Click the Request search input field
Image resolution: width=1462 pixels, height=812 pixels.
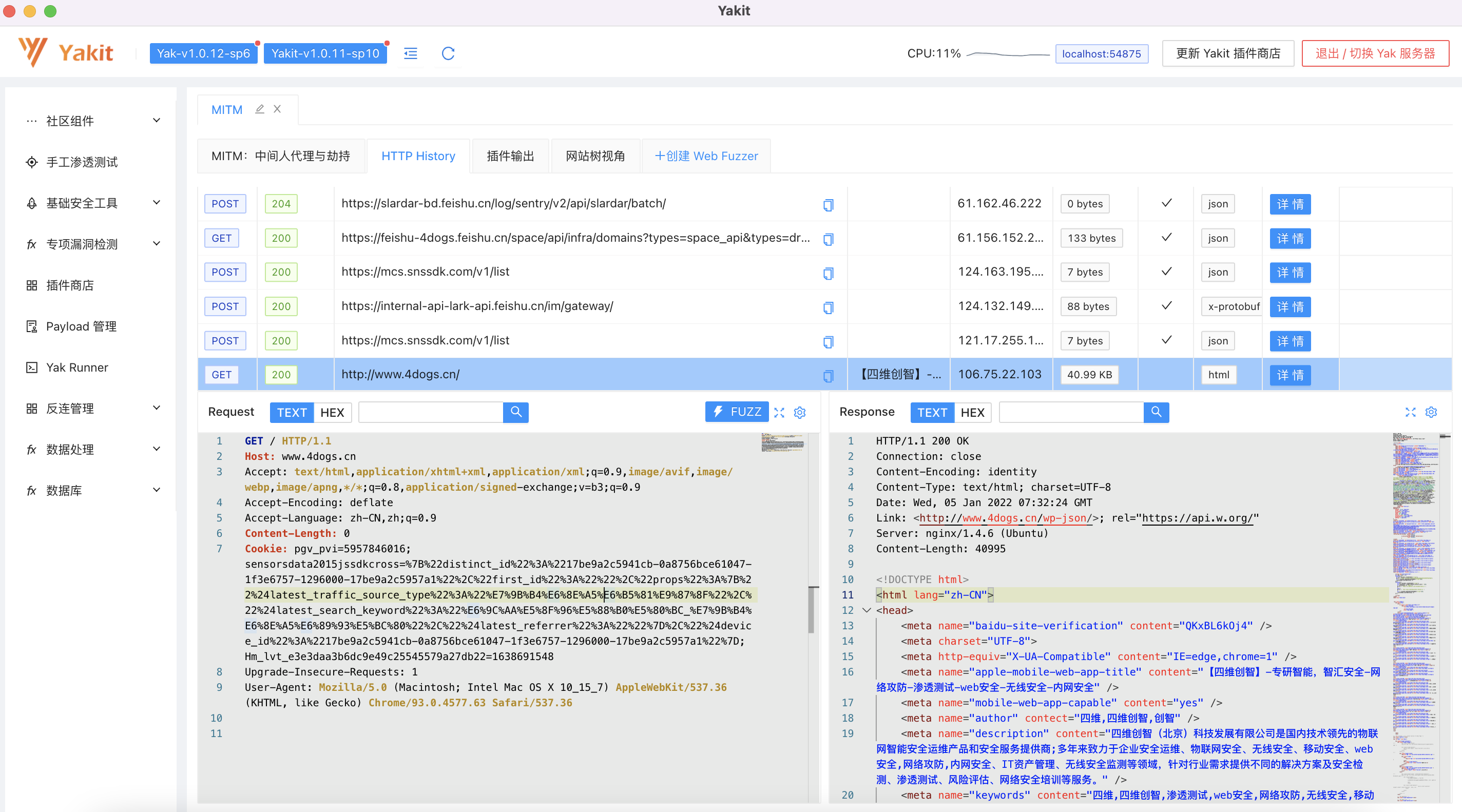[x=430, y=413]
